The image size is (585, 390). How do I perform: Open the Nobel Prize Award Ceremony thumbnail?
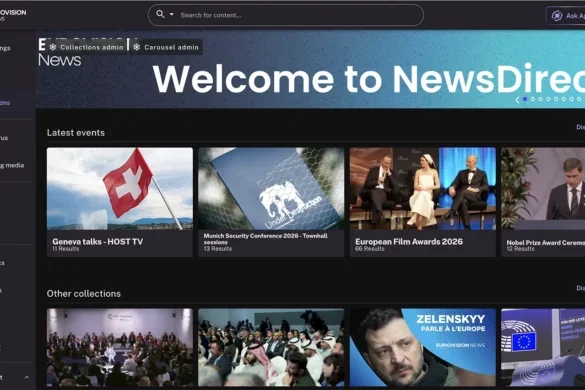pos(543,188)
